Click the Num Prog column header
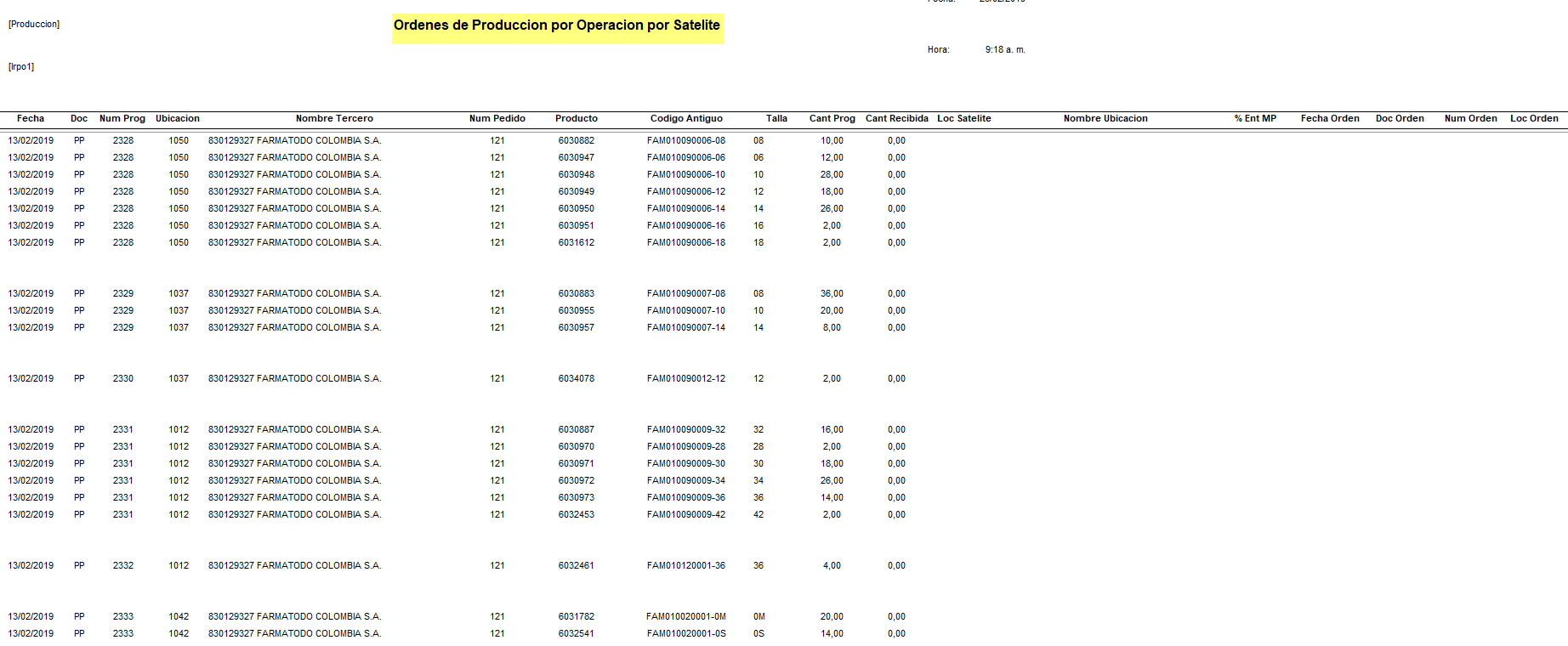Image resolution: width=1568 pixels, height=646 pixels. point(122,118)
